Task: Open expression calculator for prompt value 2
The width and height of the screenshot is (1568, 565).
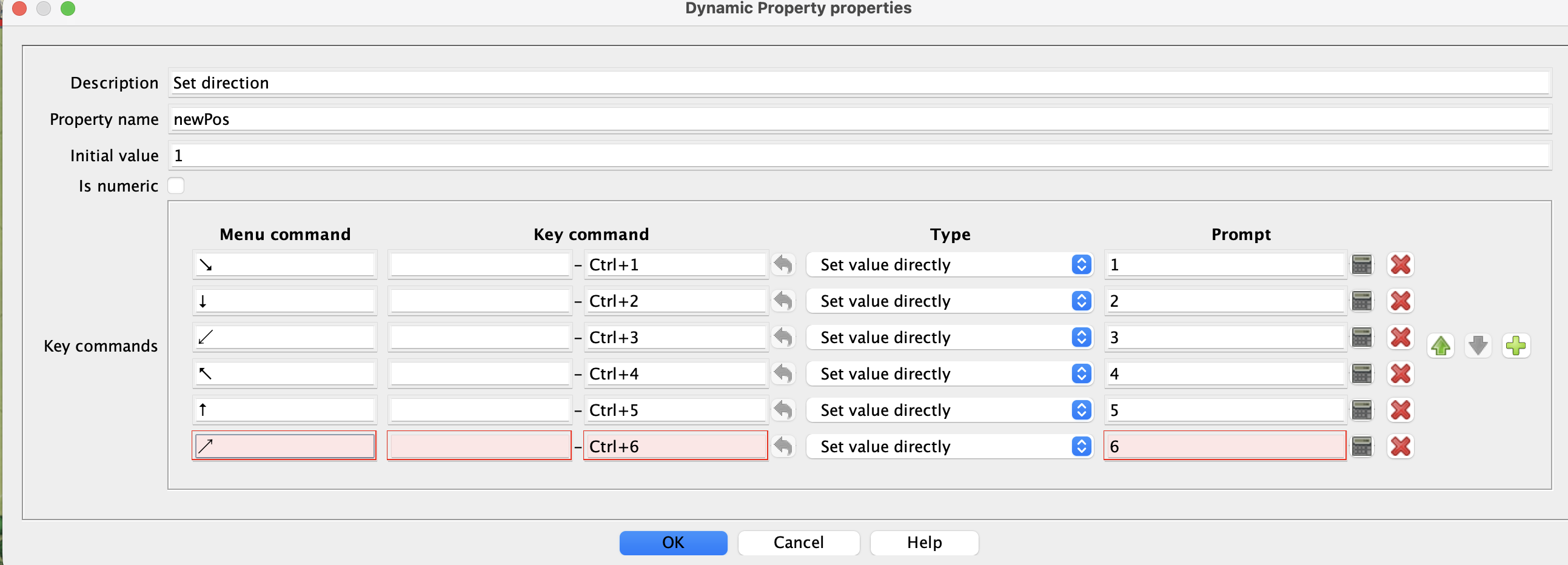Action: (1362, 301)
